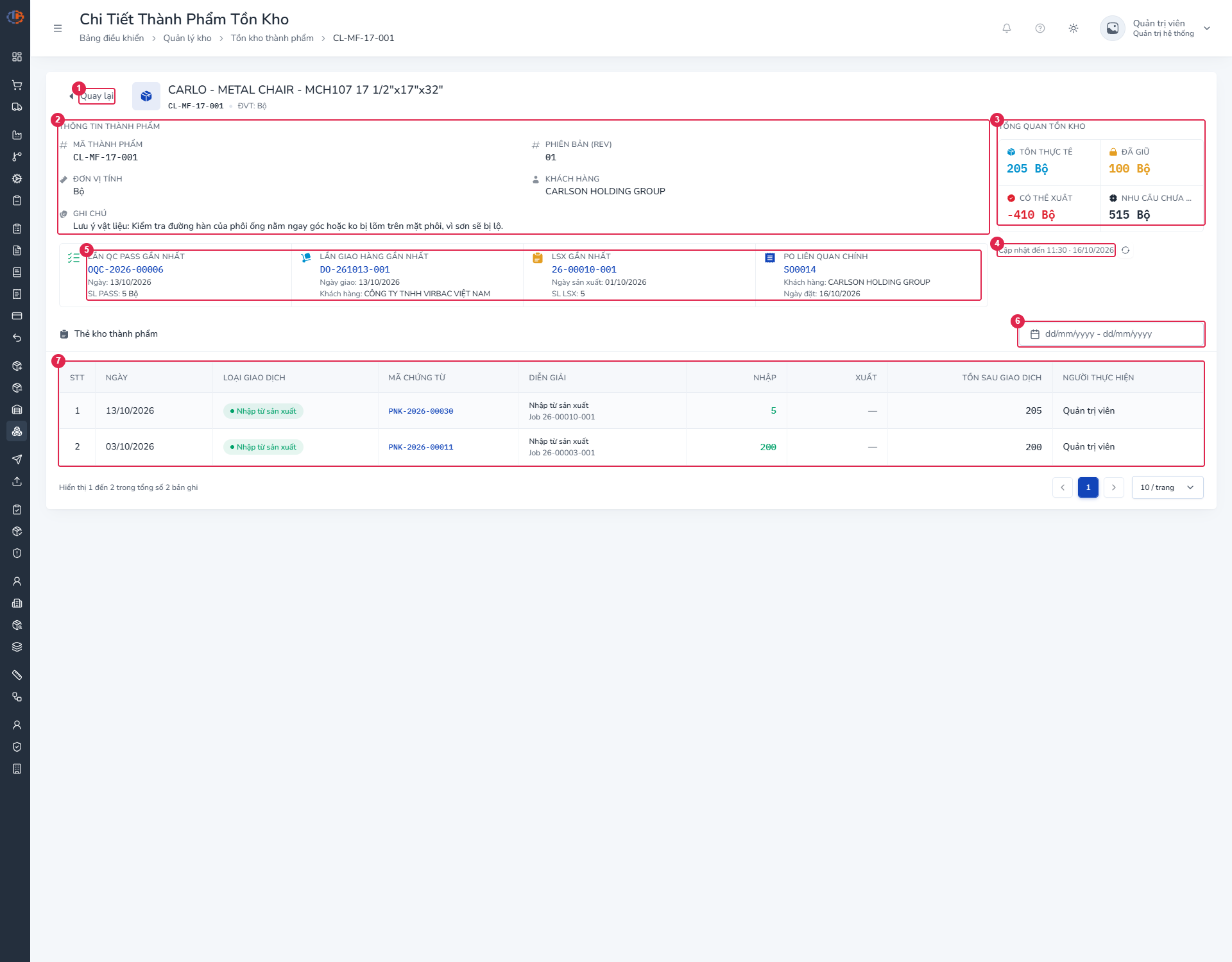The image size is (1232, 962).
Task: Open production order 26-00010-001
Action: (x=584, y=270)
